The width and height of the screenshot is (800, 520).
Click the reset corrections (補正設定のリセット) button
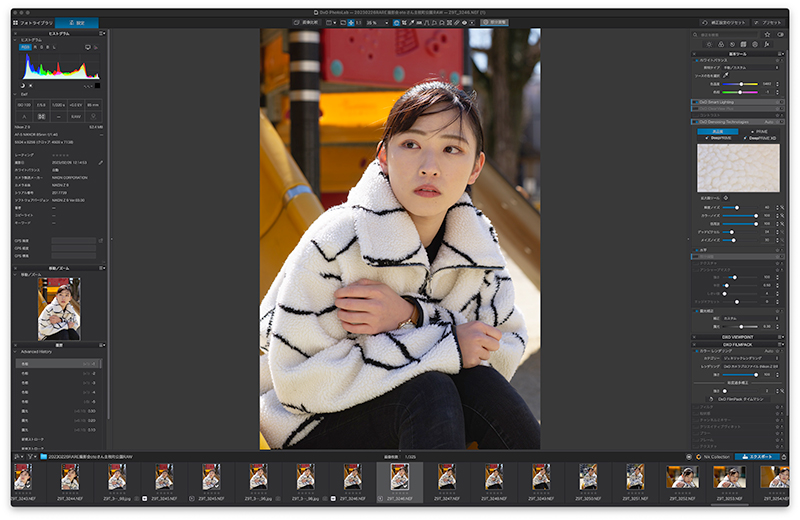[x=725, y=22]
